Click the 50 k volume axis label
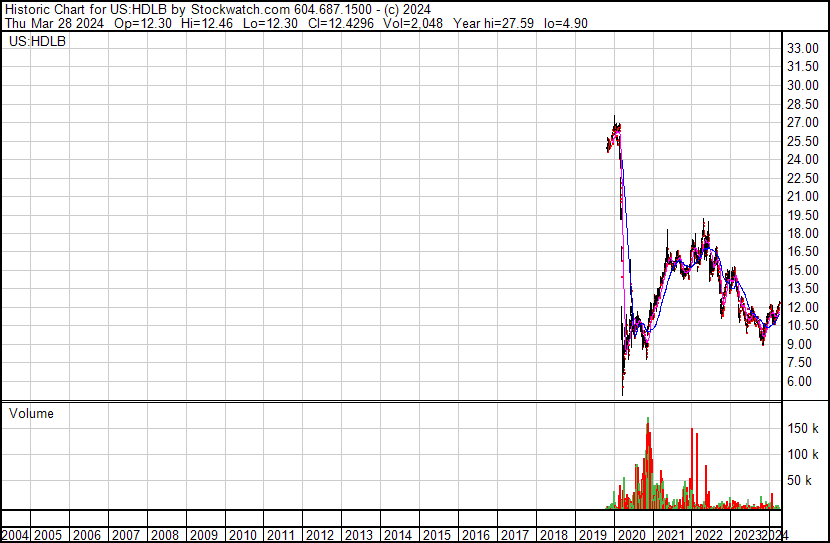Viewport: 830px width, 543px height. click(800, 480)
